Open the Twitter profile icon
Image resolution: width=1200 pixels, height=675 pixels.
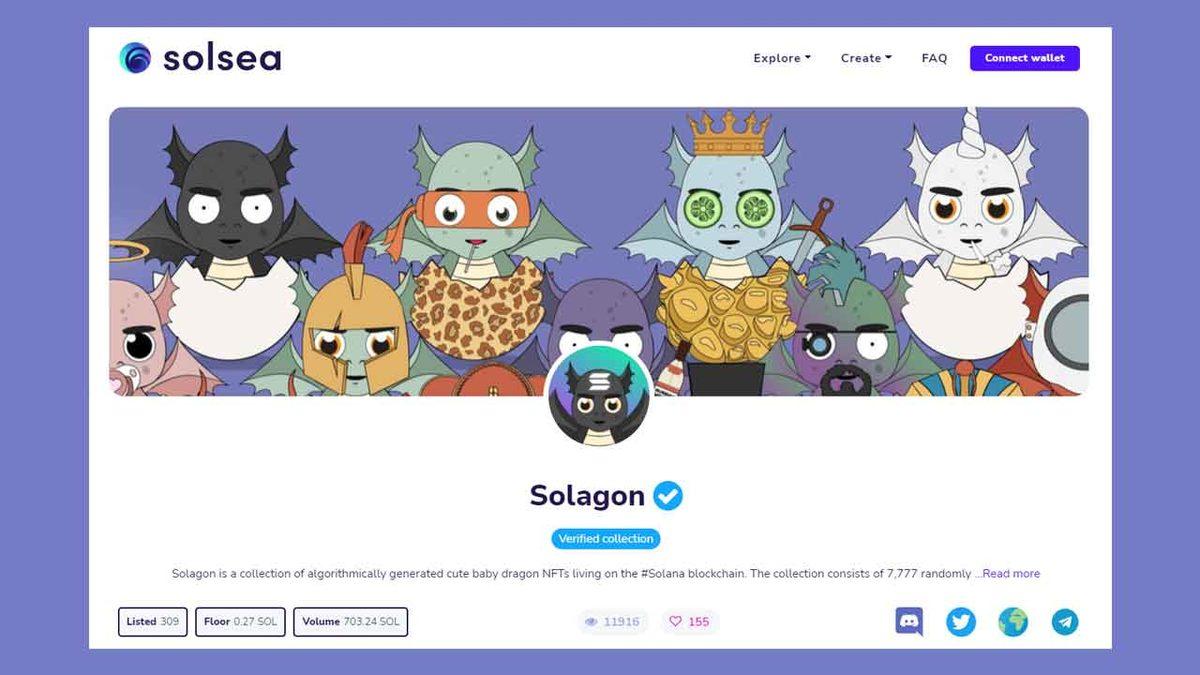(961, 622)
